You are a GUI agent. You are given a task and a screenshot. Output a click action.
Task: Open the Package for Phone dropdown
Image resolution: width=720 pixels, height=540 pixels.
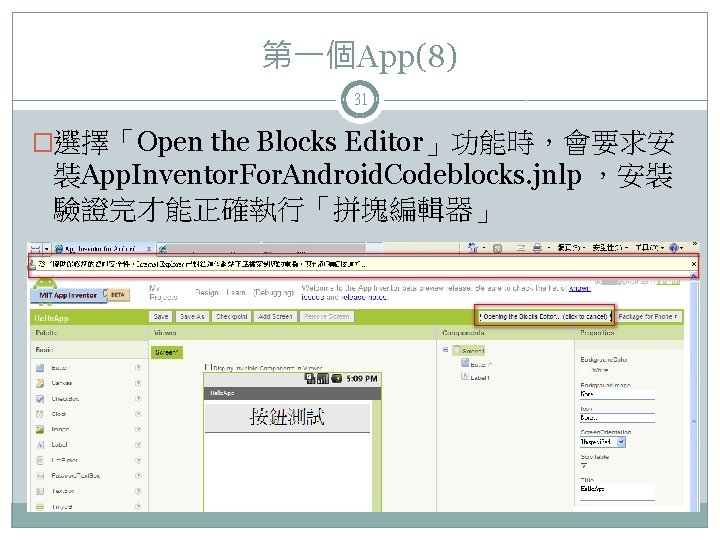pos(648,316)
